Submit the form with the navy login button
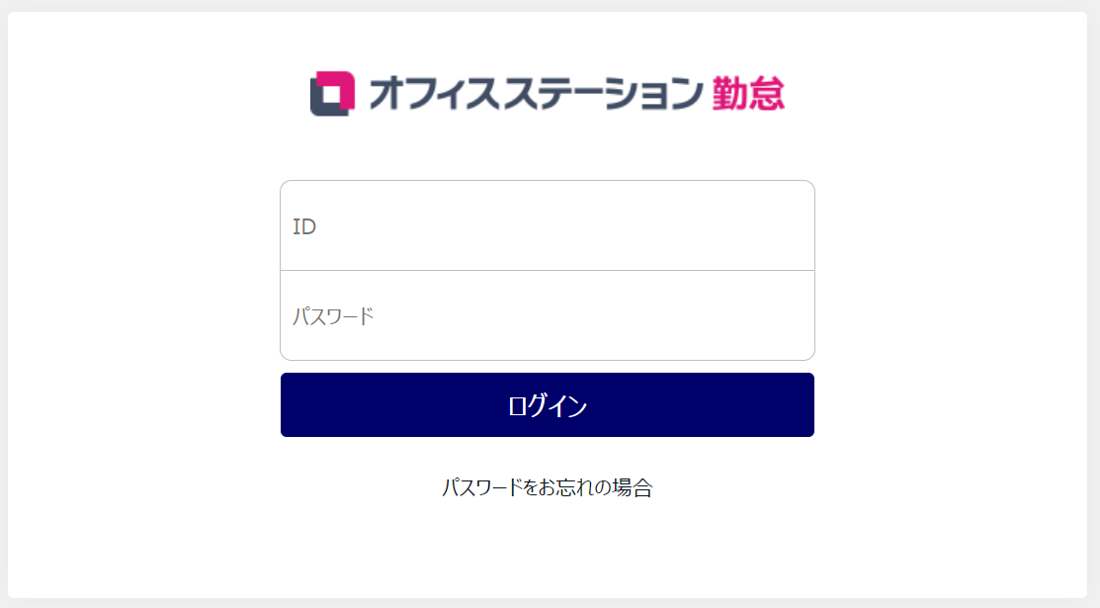This screenshot has height=608, width=1100. point(547,405)
